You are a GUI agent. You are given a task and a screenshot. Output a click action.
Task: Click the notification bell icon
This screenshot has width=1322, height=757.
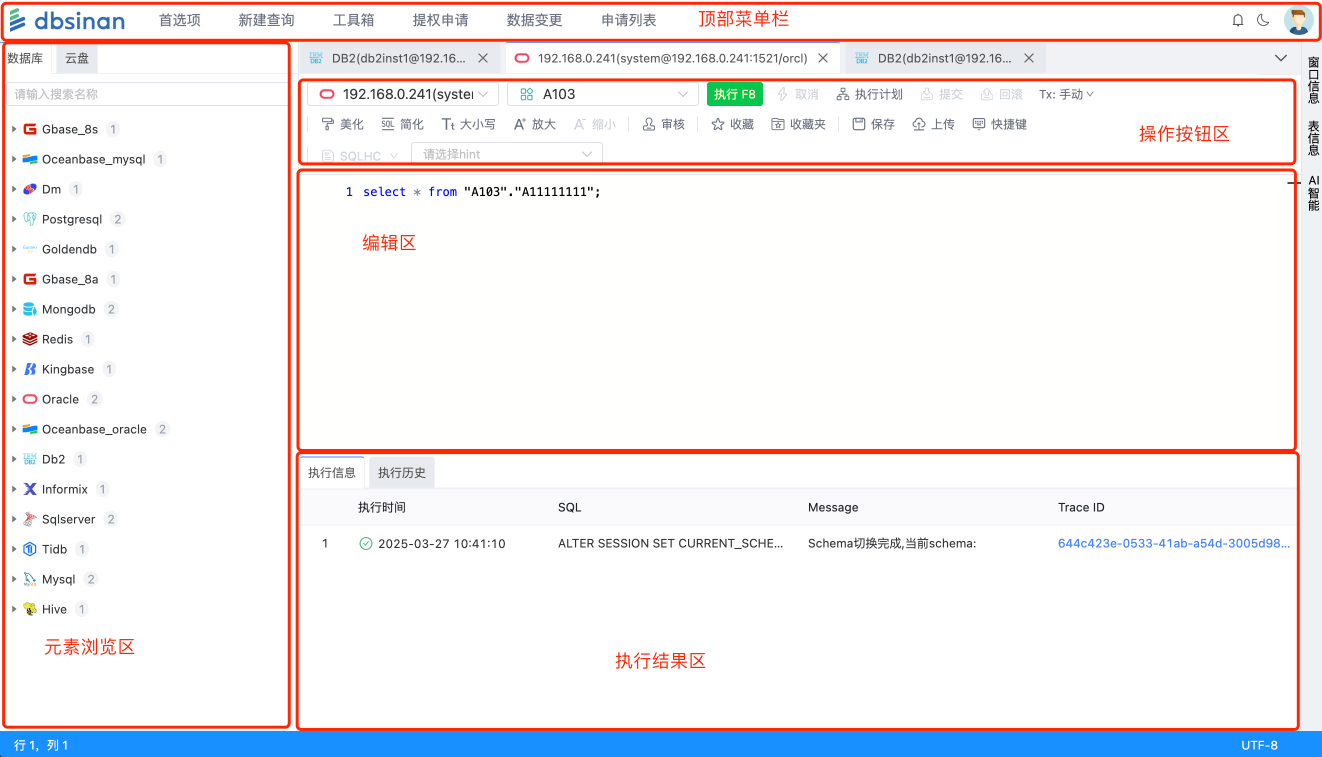(1238, 20)
